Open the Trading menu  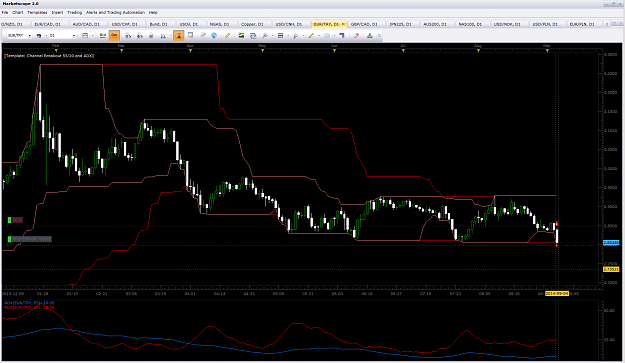(x=75, y=12)
